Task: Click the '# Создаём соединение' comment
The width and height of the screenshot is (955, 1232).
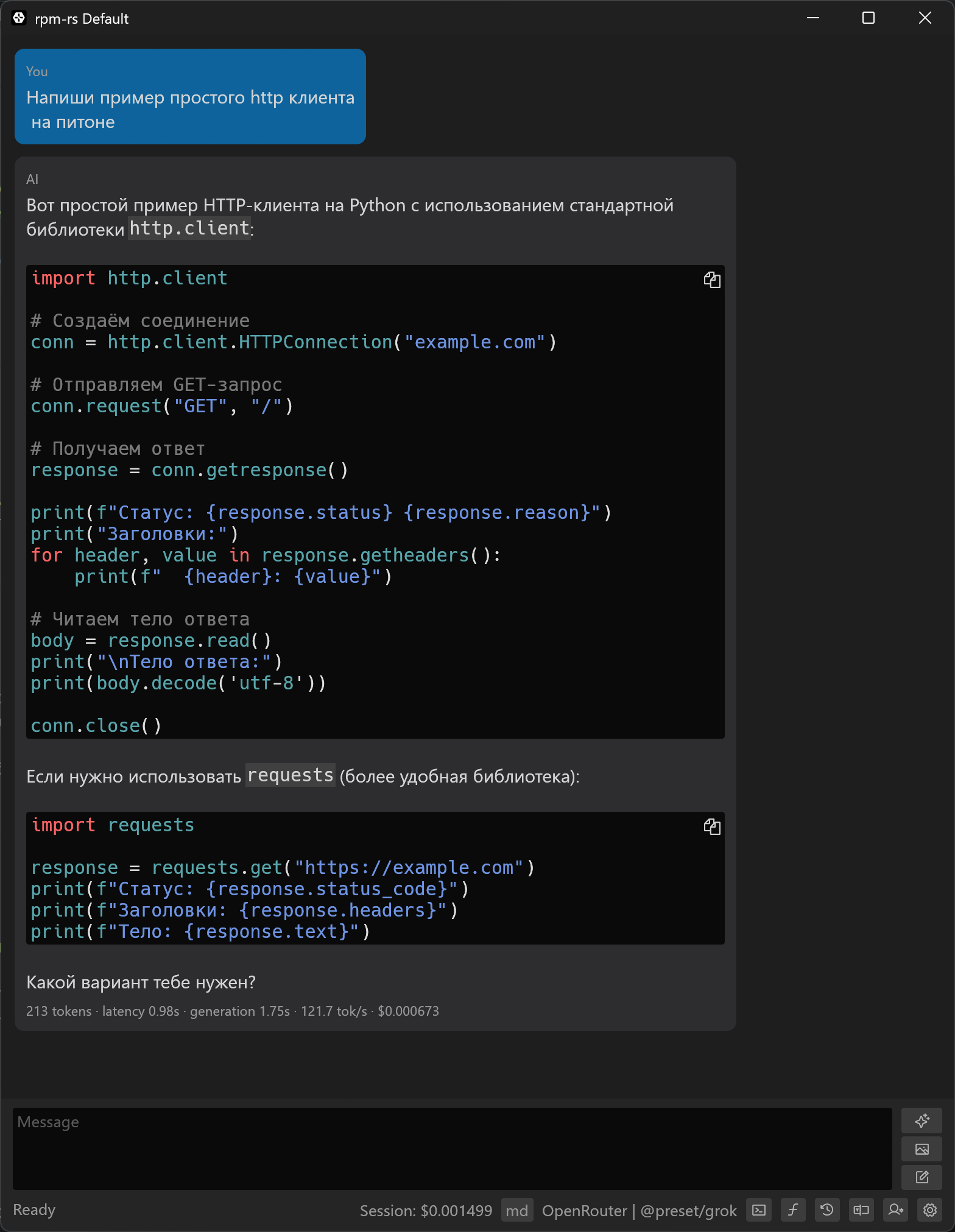Action: tap(140, 321)
